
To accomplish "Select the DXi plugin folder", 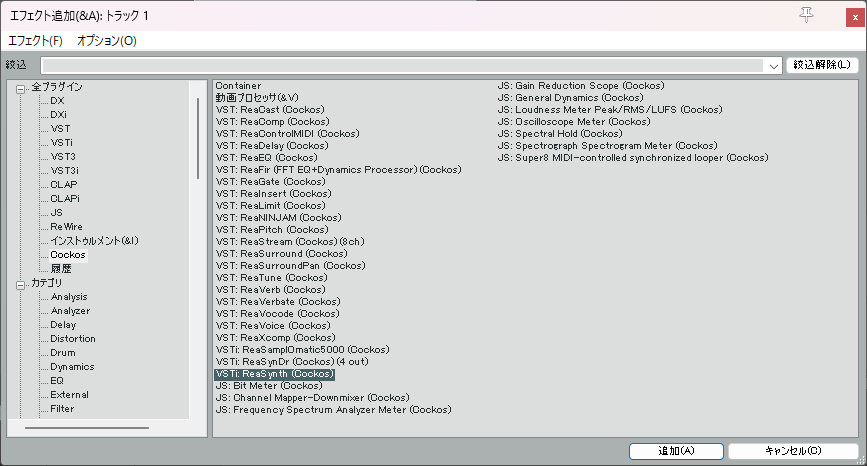I will pyautogui.click(x=58, y=114).
